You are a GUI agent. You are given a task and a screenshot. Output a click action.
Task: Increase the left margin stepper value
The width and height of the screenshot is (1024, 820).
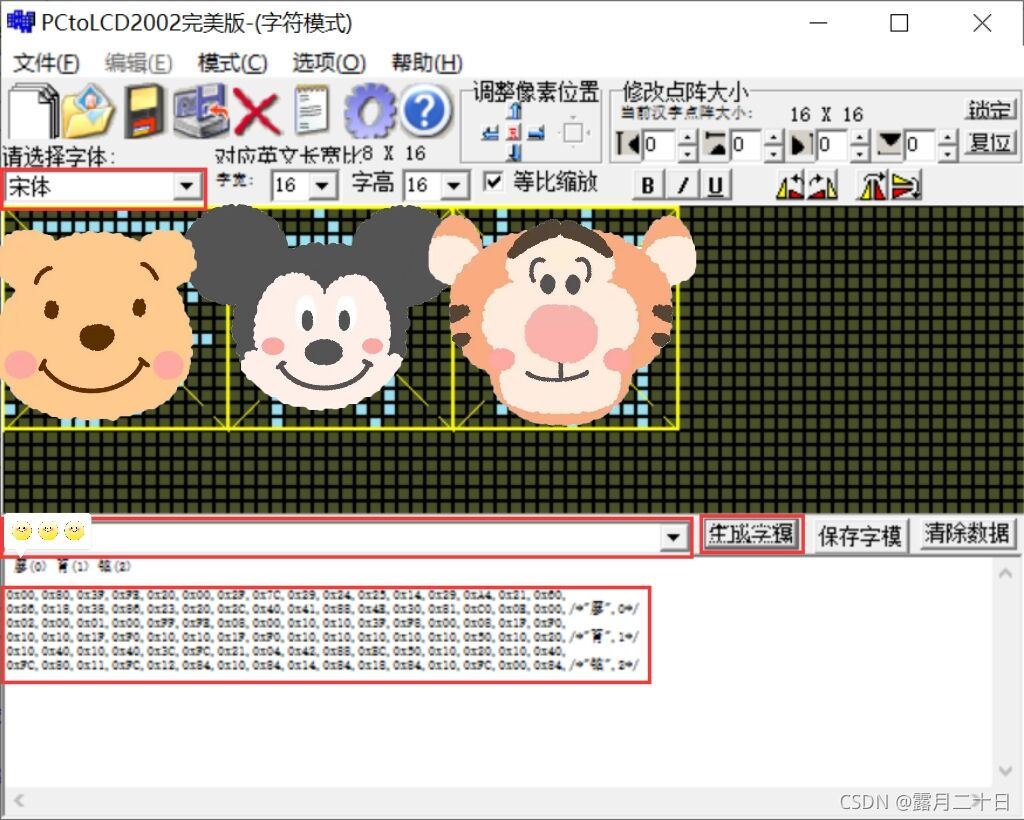[687, 137]
